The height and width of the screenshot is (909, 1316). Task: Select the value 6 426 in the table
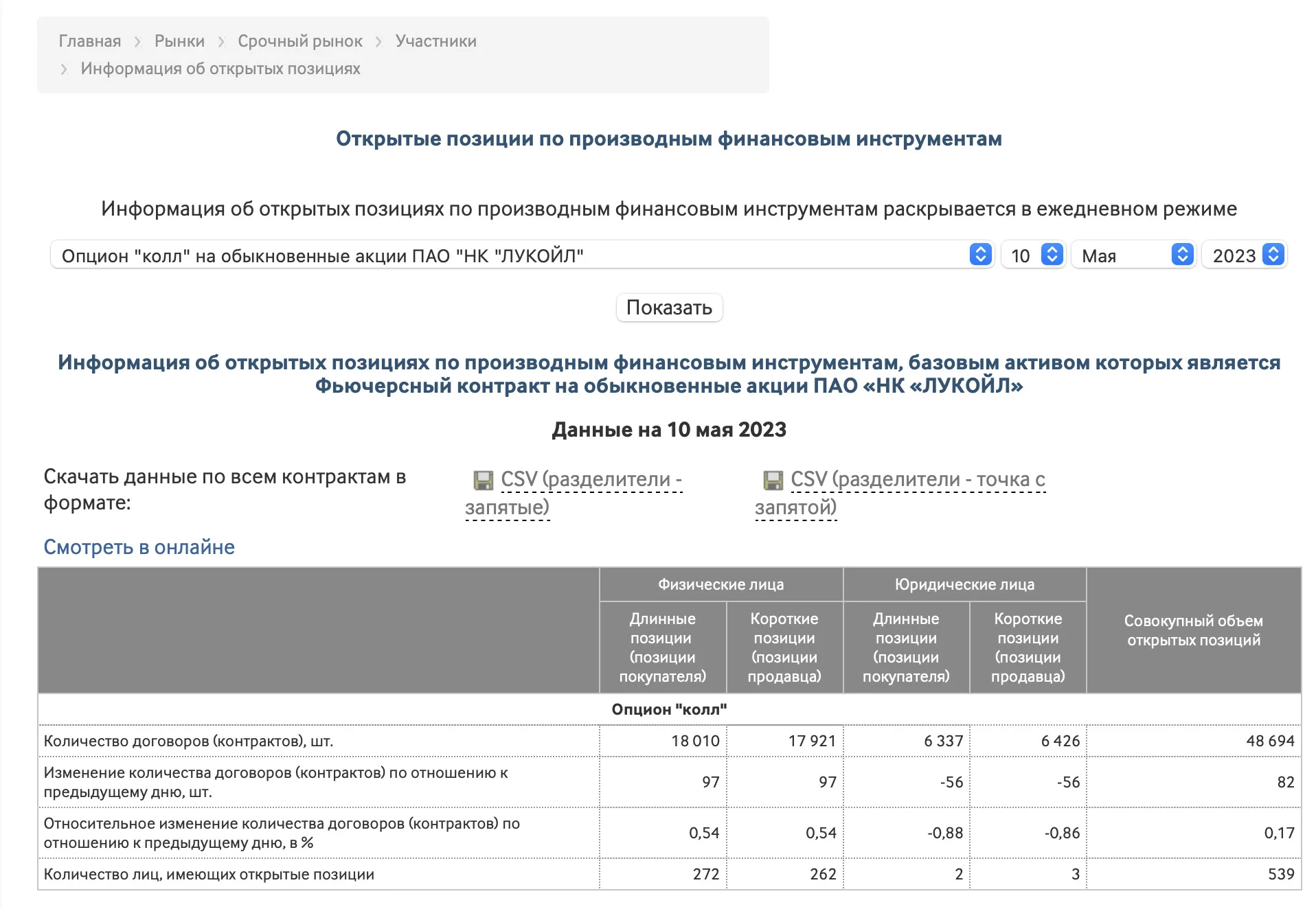click(1060, 741)
